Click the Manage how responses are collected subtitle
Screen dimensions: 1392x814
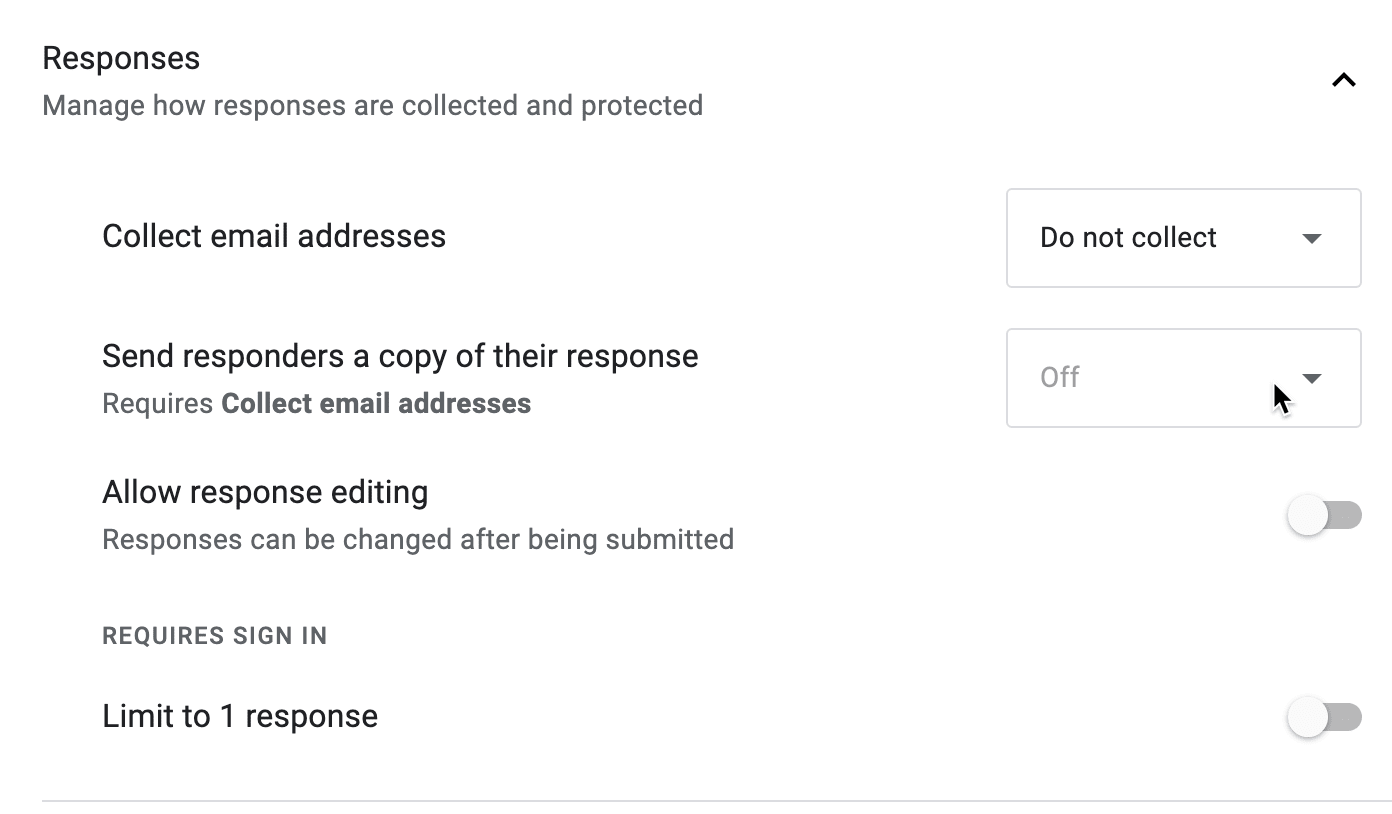[x=371, y=105]
